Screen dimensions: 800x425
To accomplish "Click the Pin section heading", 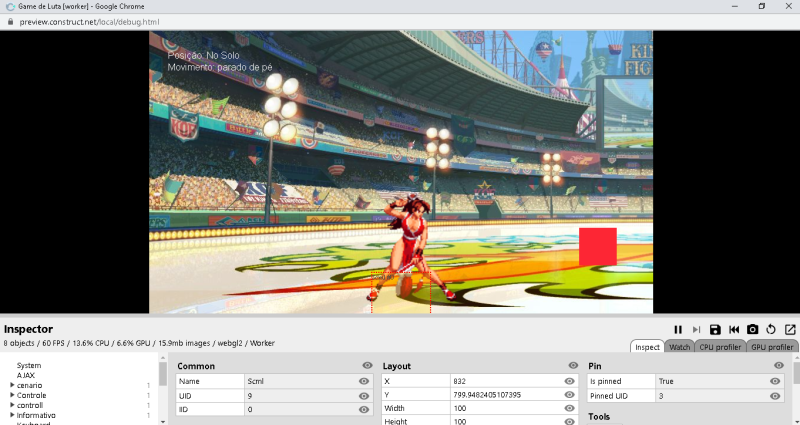I will pos(594,366).
